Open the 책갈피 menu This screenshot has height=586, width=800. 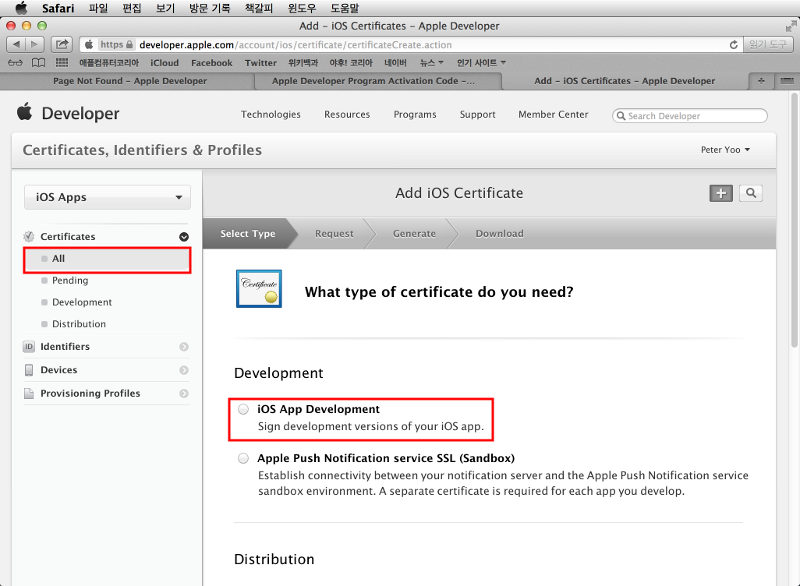point(259,8)
